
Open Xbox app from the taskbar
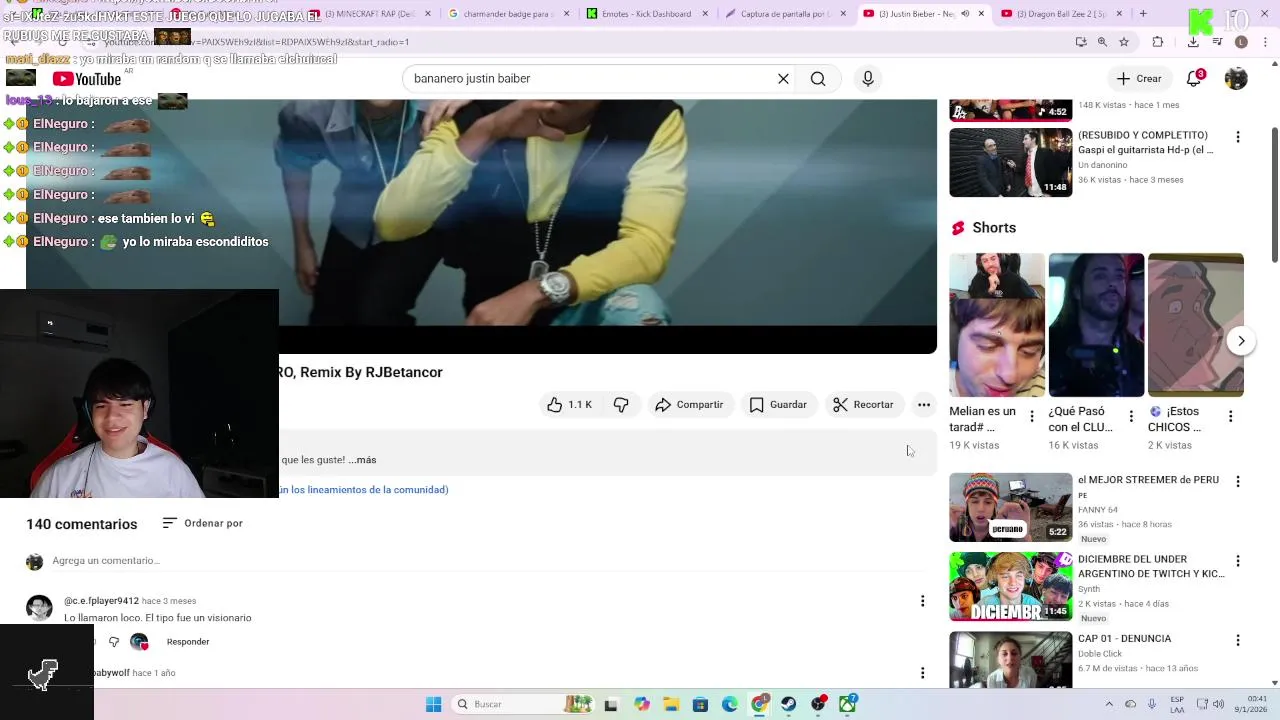click(x=847, y=704)
